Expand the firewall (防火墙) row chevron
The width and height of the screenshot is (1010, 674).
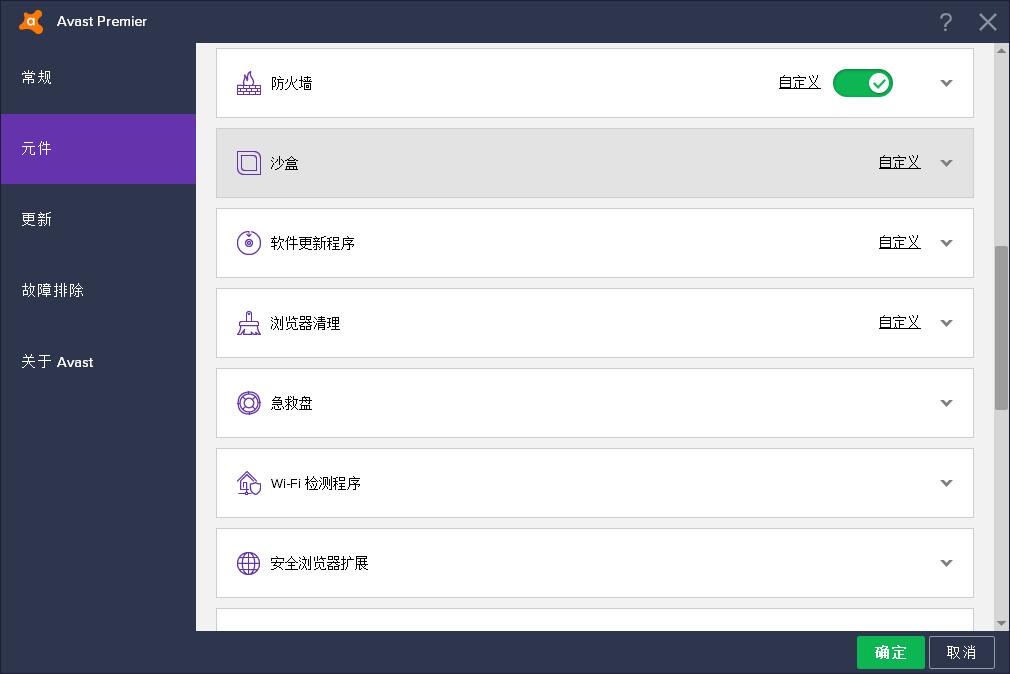(946, 83)
